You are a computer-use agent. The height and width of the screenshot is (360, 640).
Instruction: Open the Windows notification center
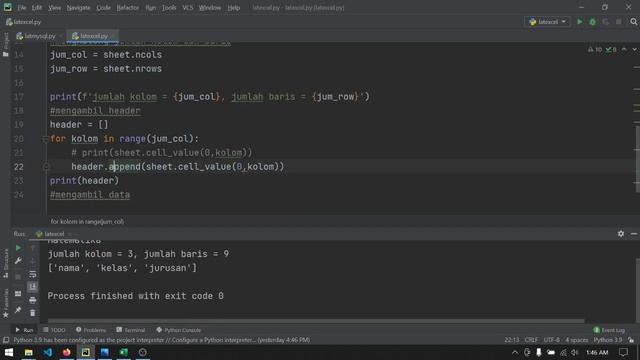pos(623,352)
